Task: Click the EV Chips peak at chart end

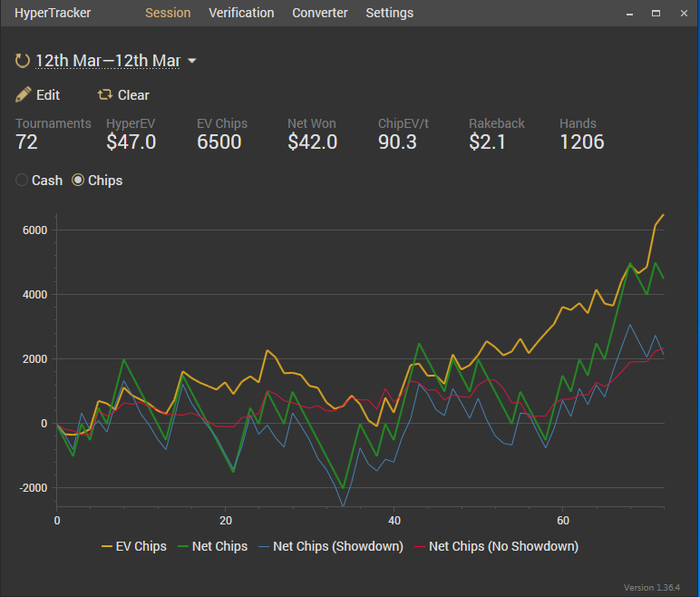Action: click(663, 215)
